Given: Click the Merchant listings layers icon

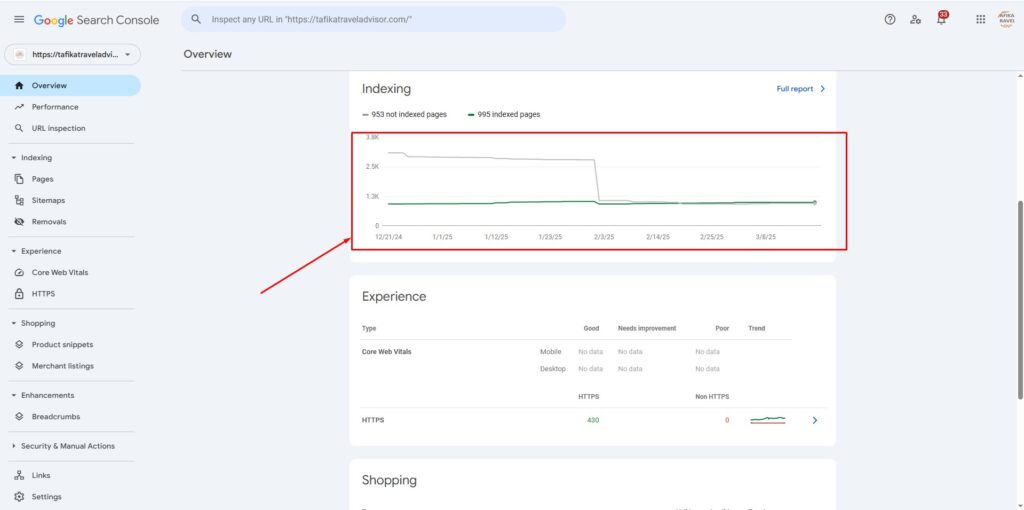Looking at the screenshot, I should [19, 366].
